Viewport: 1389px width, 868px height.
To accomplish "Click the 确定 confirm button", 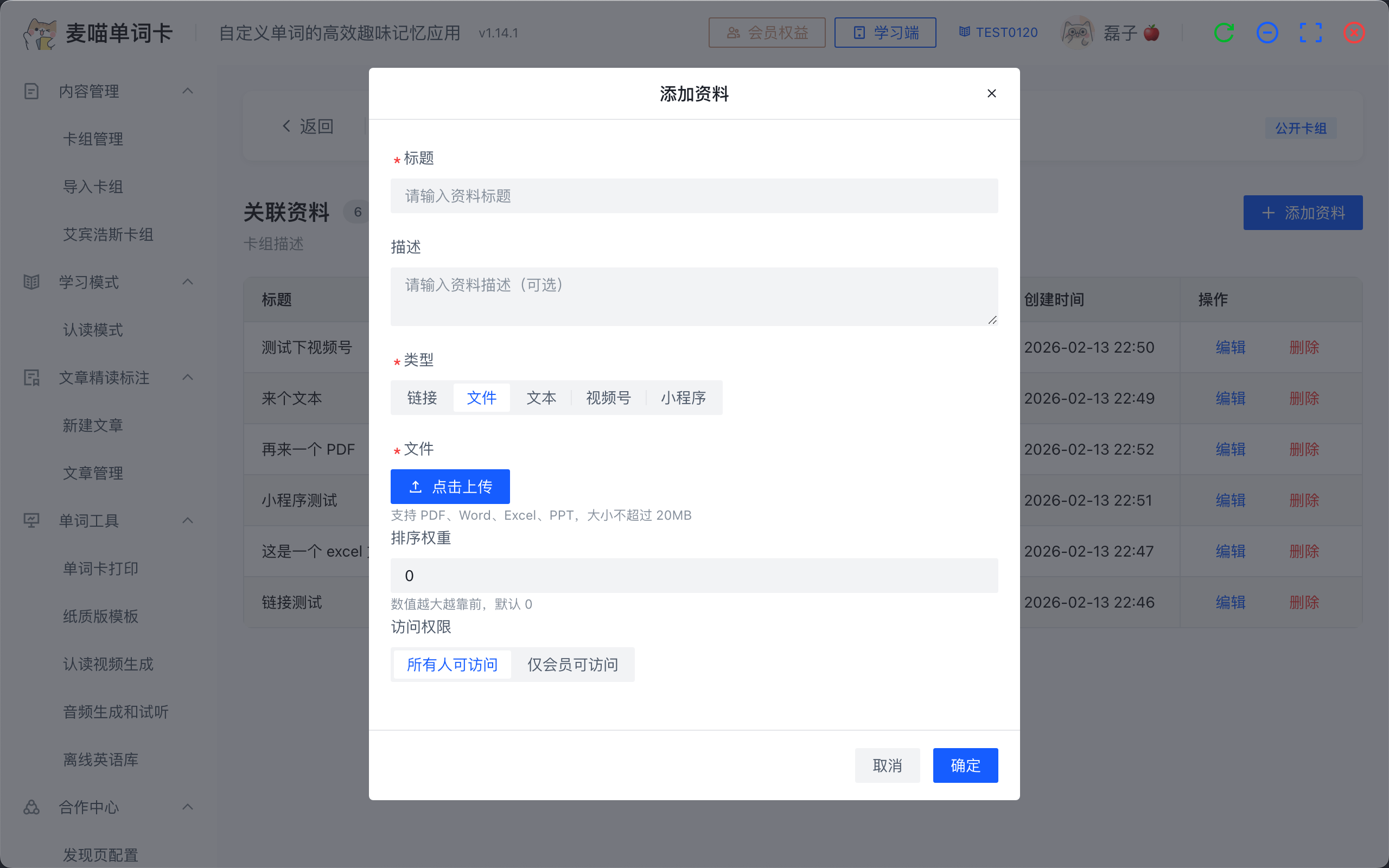I will point(964,765).
